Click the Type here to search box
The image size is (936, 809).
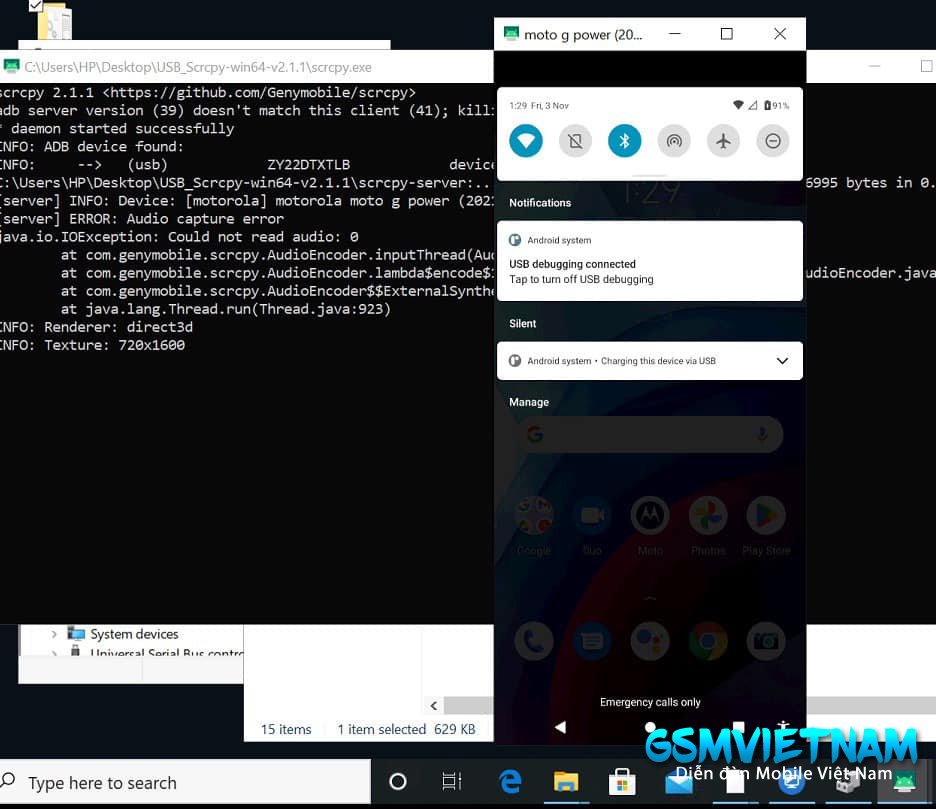pos(185,782)
